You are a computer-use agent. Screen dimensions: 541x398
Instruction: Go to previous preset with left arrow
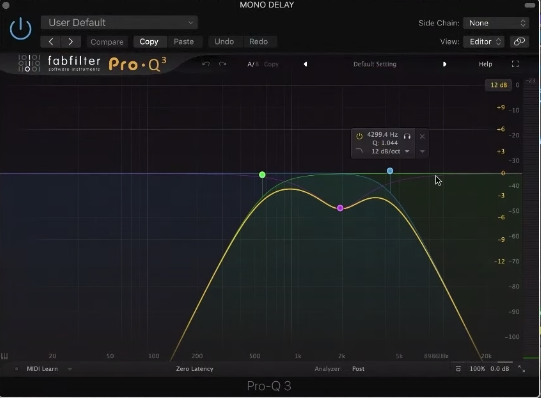(x=51, y=42)
